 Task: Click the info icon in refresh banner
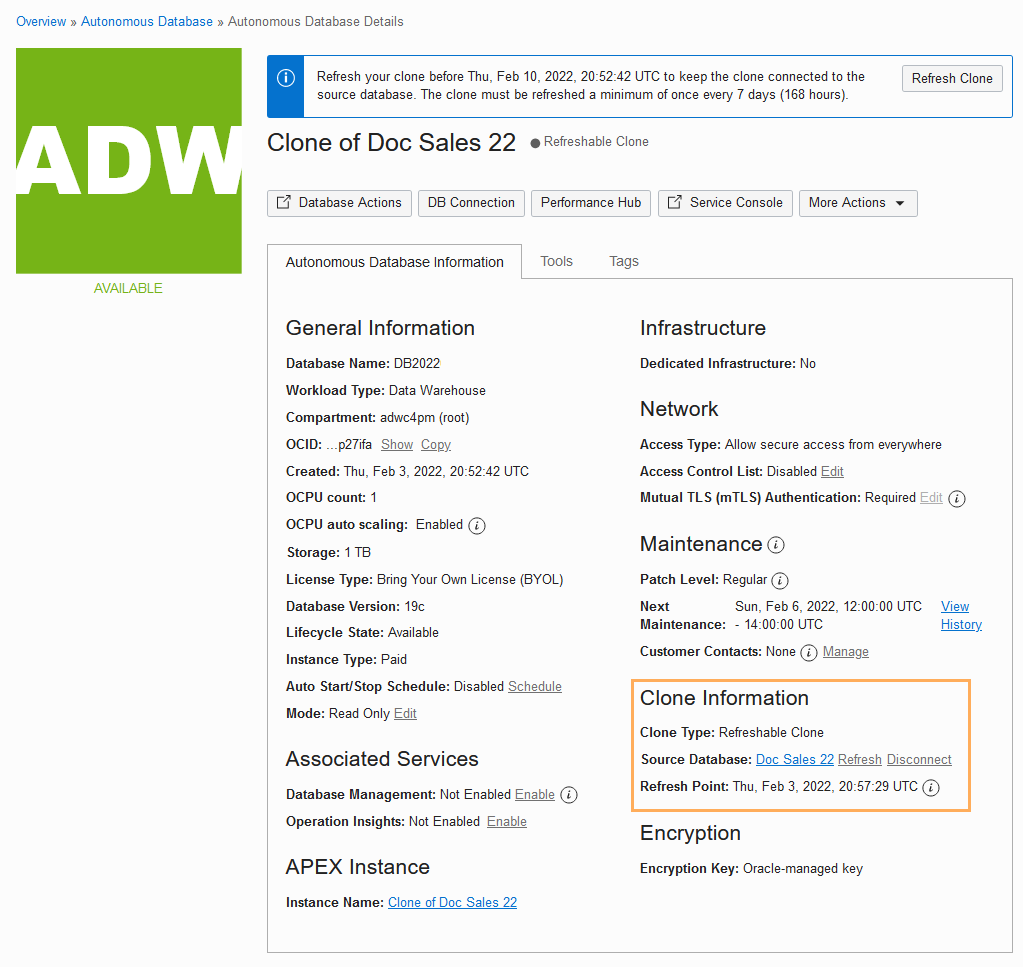coord(286,78)
